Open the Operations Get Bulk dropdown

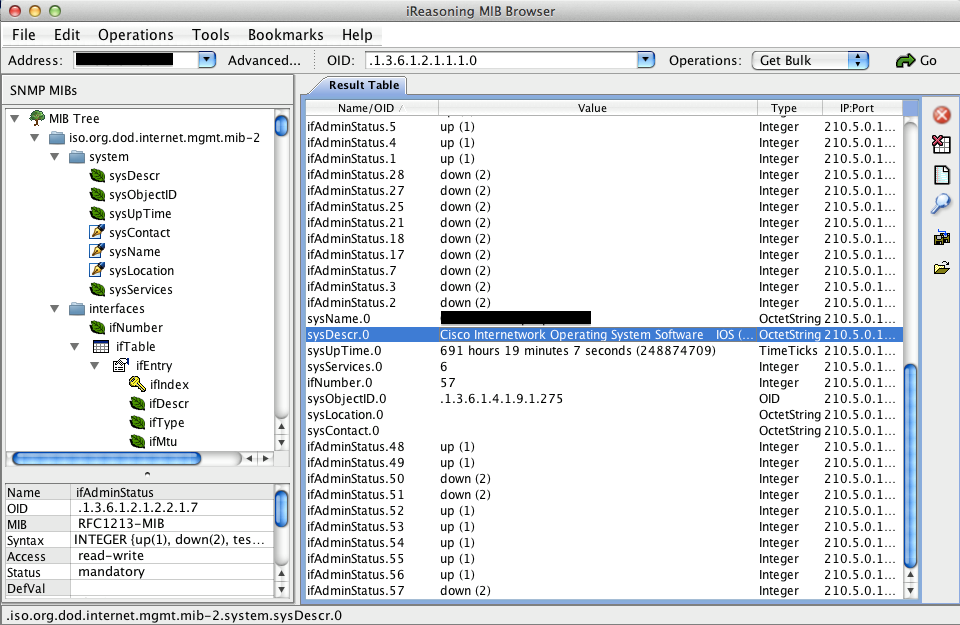pyautogui.click(x=810, y=61)
